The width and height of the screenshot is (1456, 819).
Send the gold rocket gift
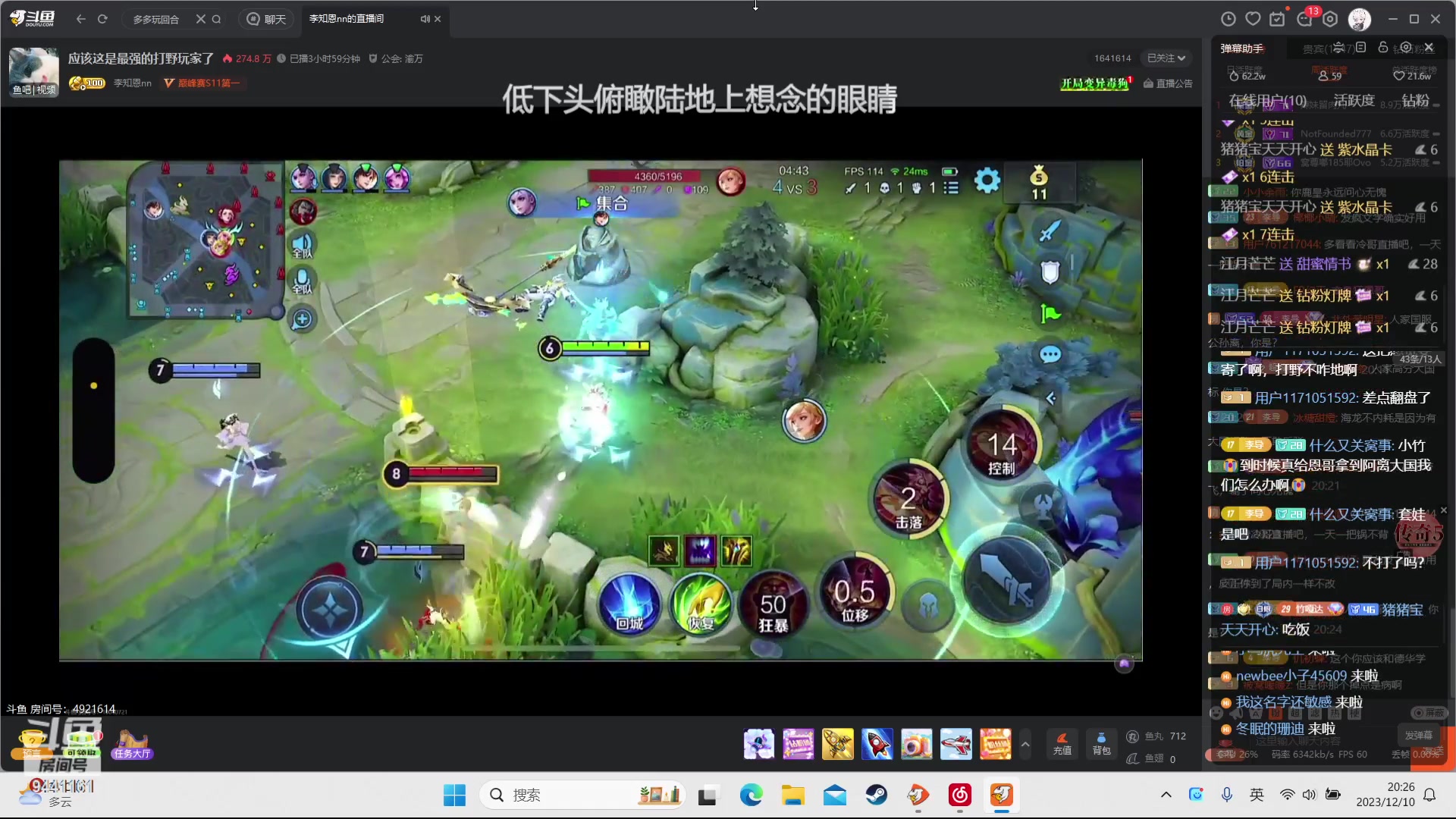[837, 744]
